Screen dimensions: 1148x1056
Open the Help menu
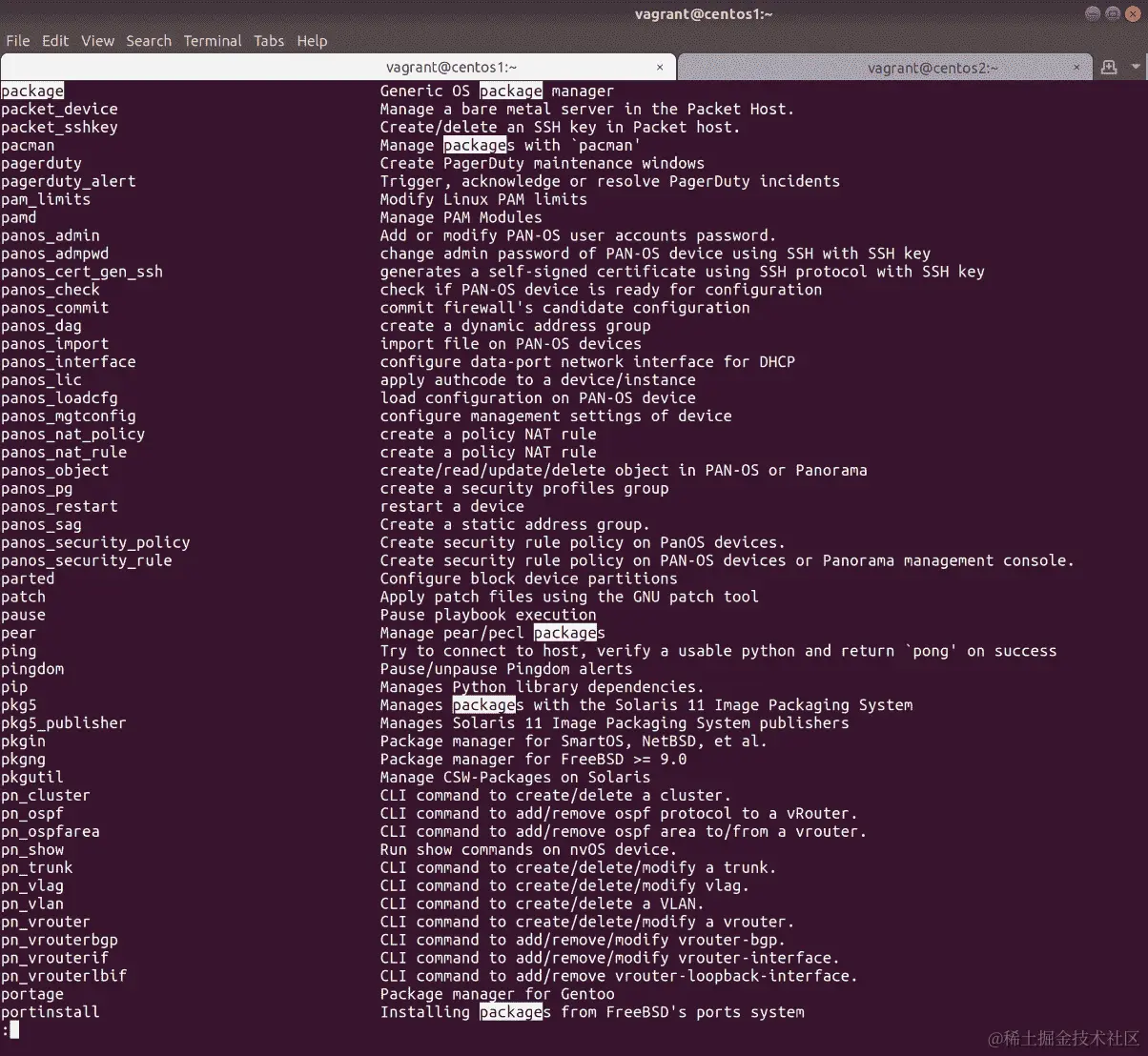[x=312, y=41]
